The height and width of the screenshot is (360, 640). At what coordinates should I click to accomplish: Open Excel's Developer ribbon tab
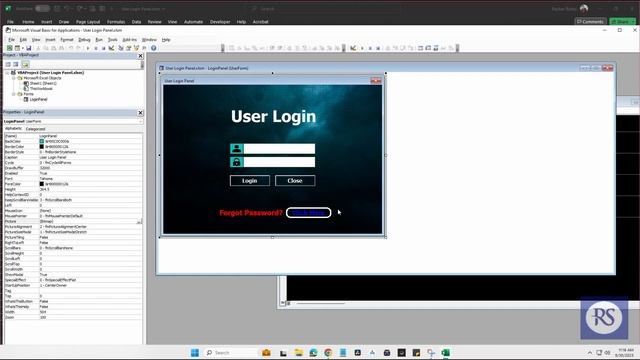coord(220,22)
